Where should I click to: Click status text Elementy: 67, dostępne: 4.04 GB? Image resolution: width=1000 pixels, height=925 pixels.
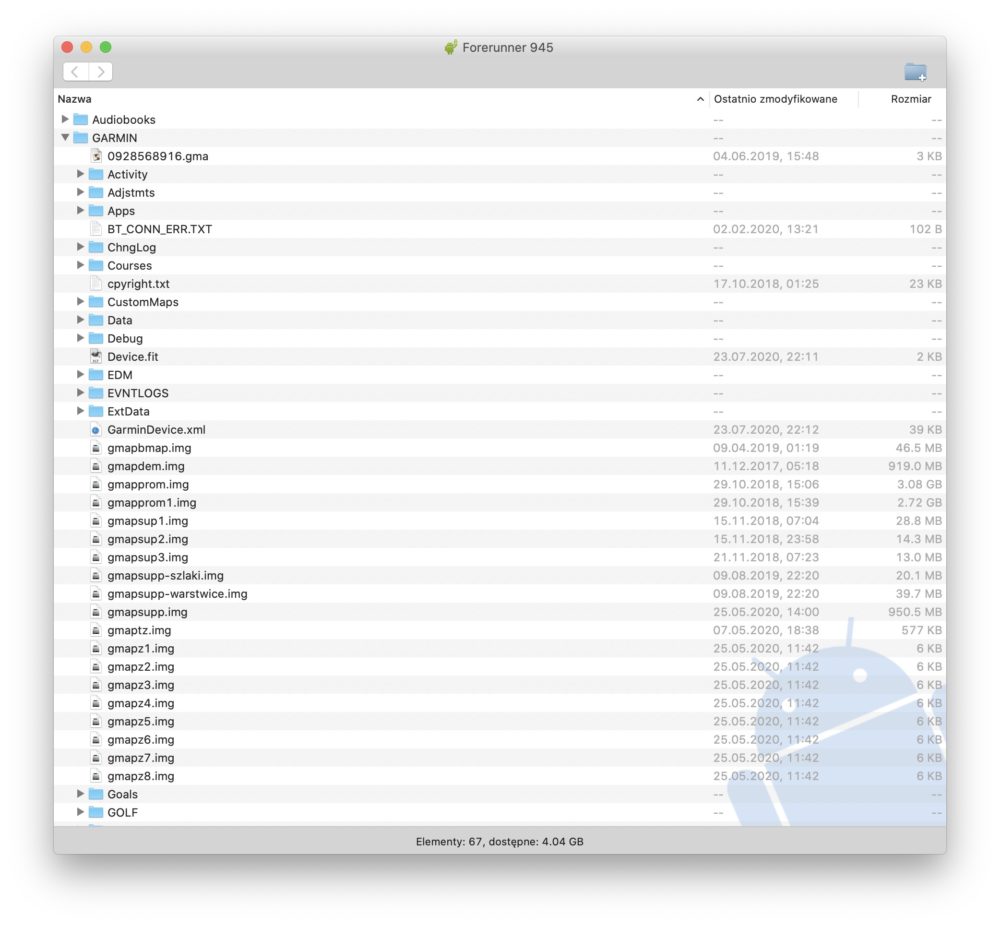click(499, 841)
